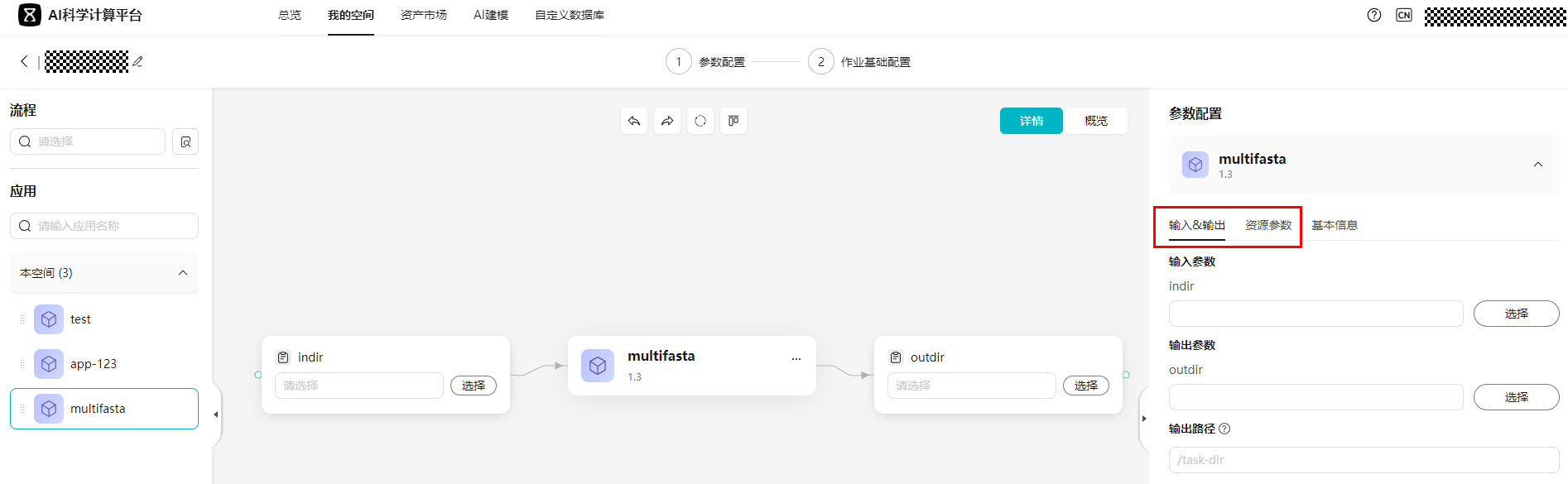Click the multifasta cube icon in 参数配置 panel
The width and height of the screenshot is (1568, 484).
tap(1195, 165)
